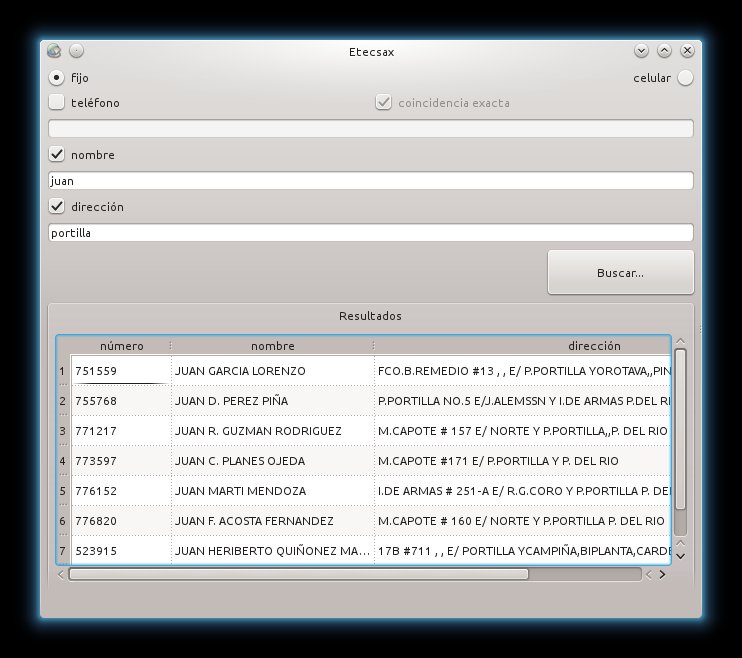Sort results by the 'número' column header
Image resolution: width=742 pixels, height=658 pixels.
point(121,346)
